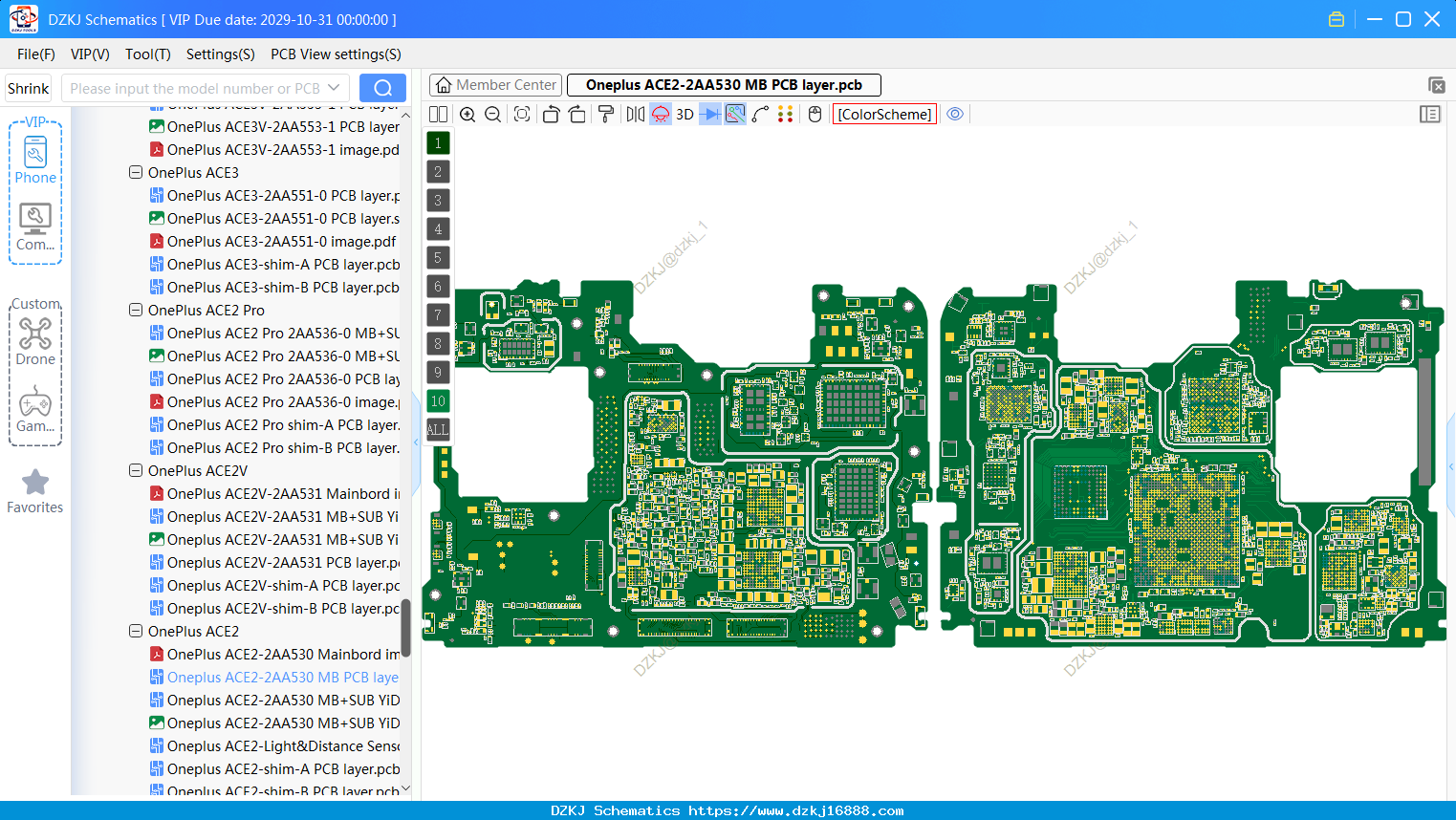Toggle the 3D view
The width and height of the screenshot is (1456, 820).
pyautogui.click(x=685, y=115)
